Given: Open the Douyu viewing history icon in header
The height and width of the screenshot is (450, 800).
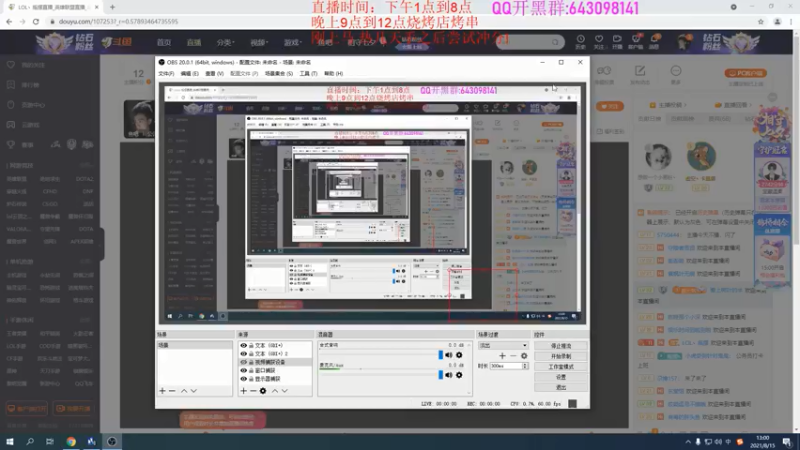Looking at the screenshot, I should 581,41.
